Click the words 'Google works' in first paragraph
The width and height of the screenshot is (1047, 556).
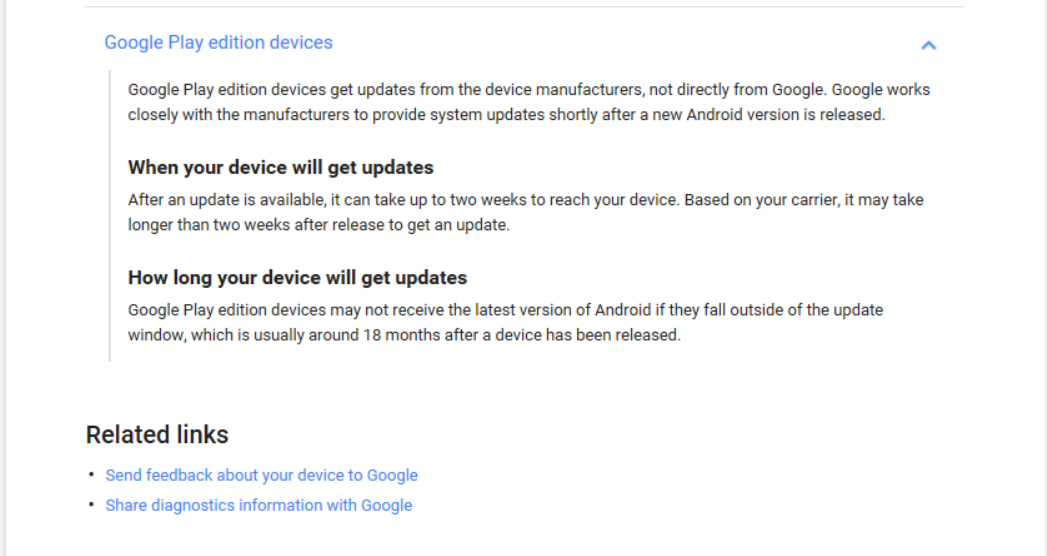[881, 89]
